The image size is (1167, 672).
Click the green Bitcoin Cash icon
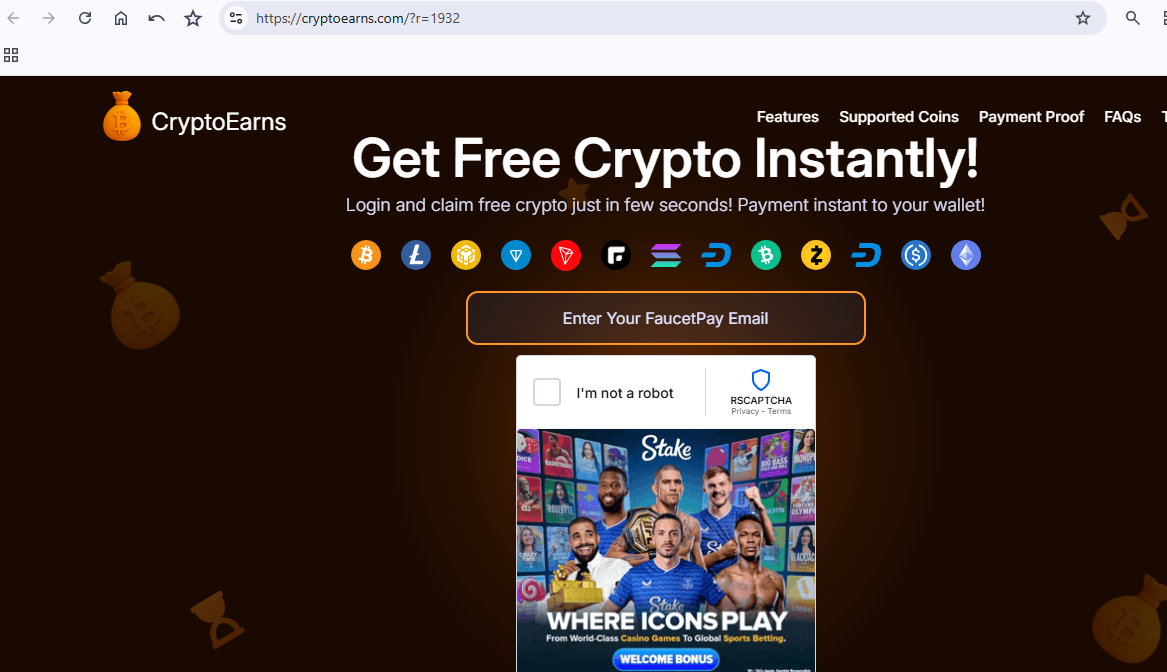click(766, 255)
